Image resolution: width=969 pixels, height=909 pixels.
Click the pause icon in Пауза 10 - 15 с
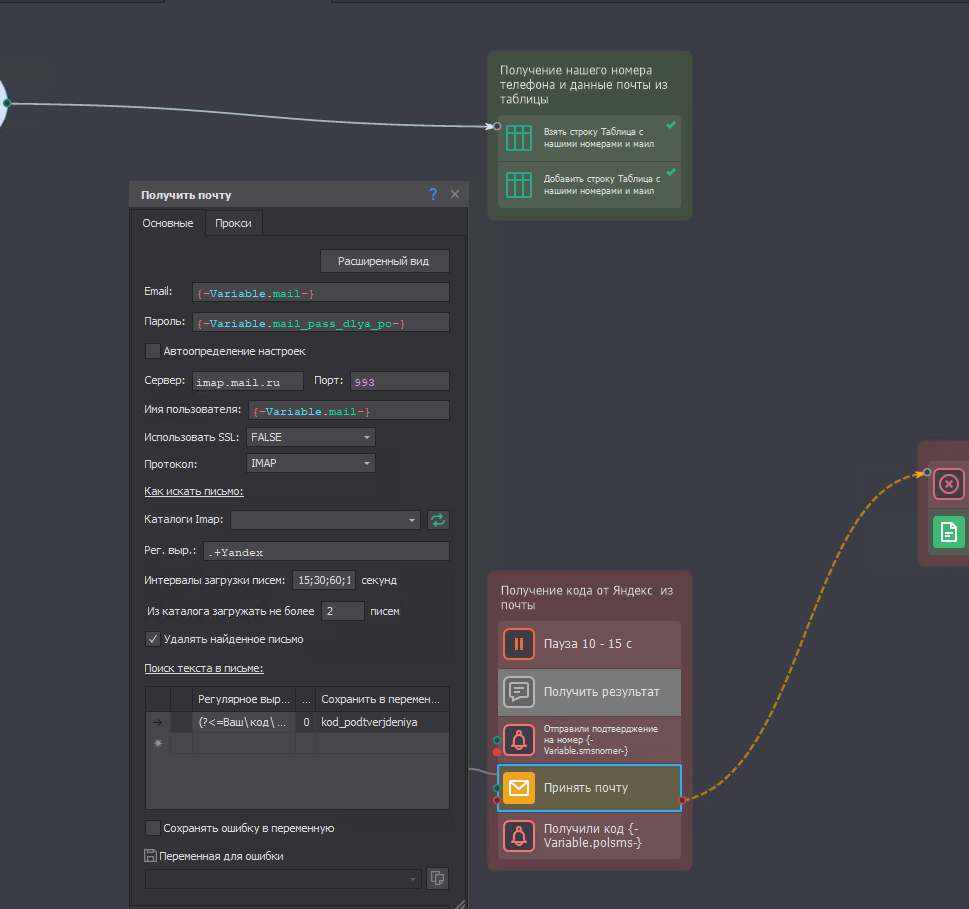[519, 644]
